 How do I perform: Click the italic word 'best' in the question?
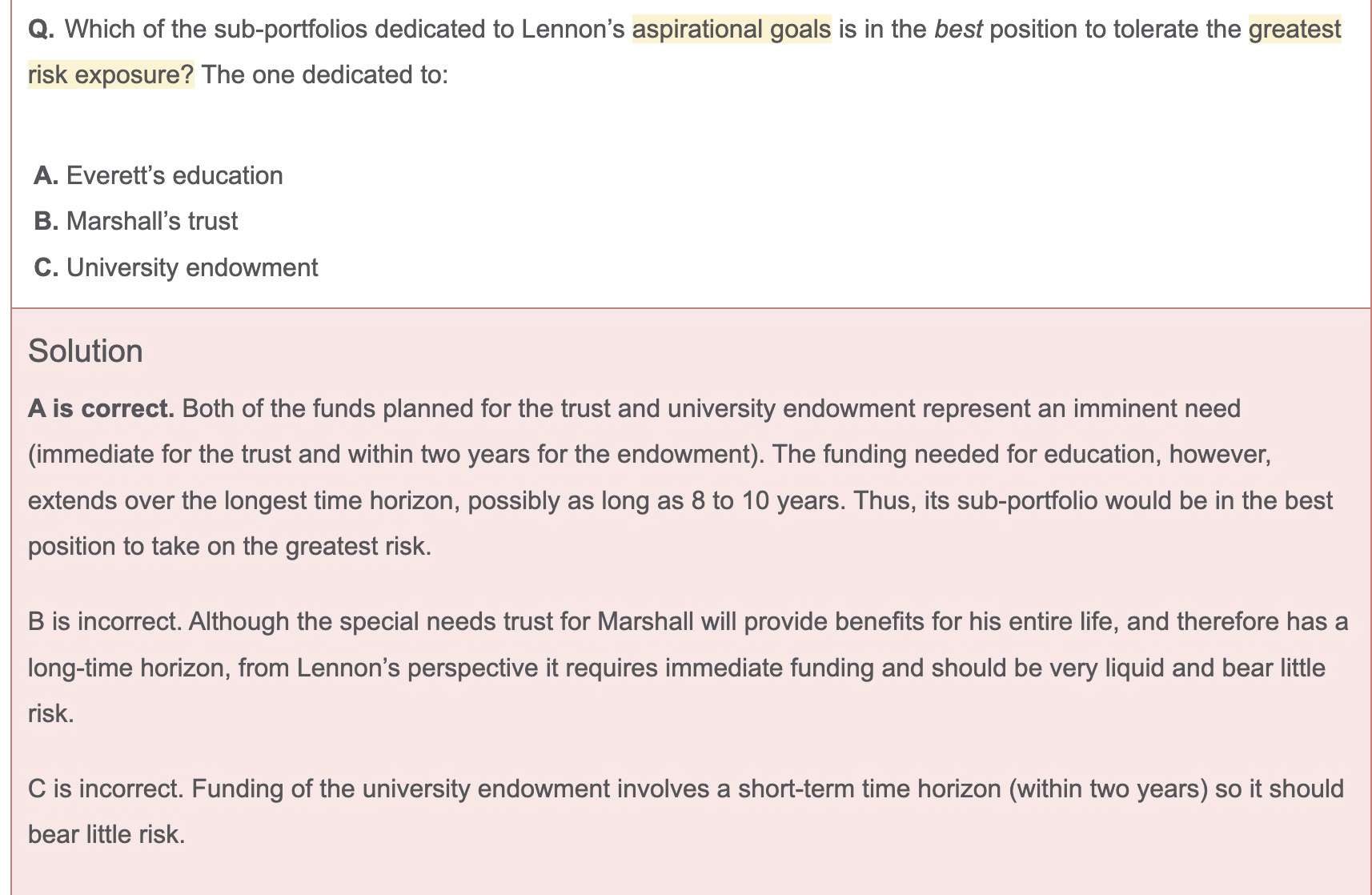957,29
